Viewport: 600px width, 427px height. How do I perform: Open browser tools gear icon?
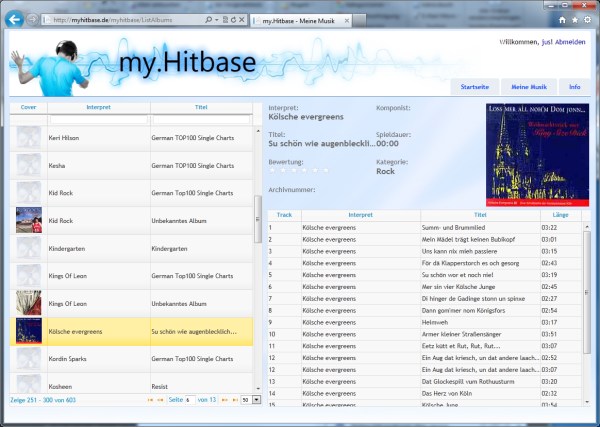coord(587,20)
